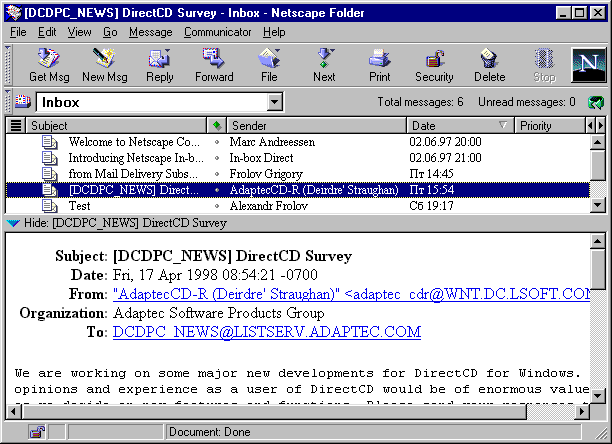
Task: Select the Introducing Netscape In-b... message
Action: click(x=298, y=158)
